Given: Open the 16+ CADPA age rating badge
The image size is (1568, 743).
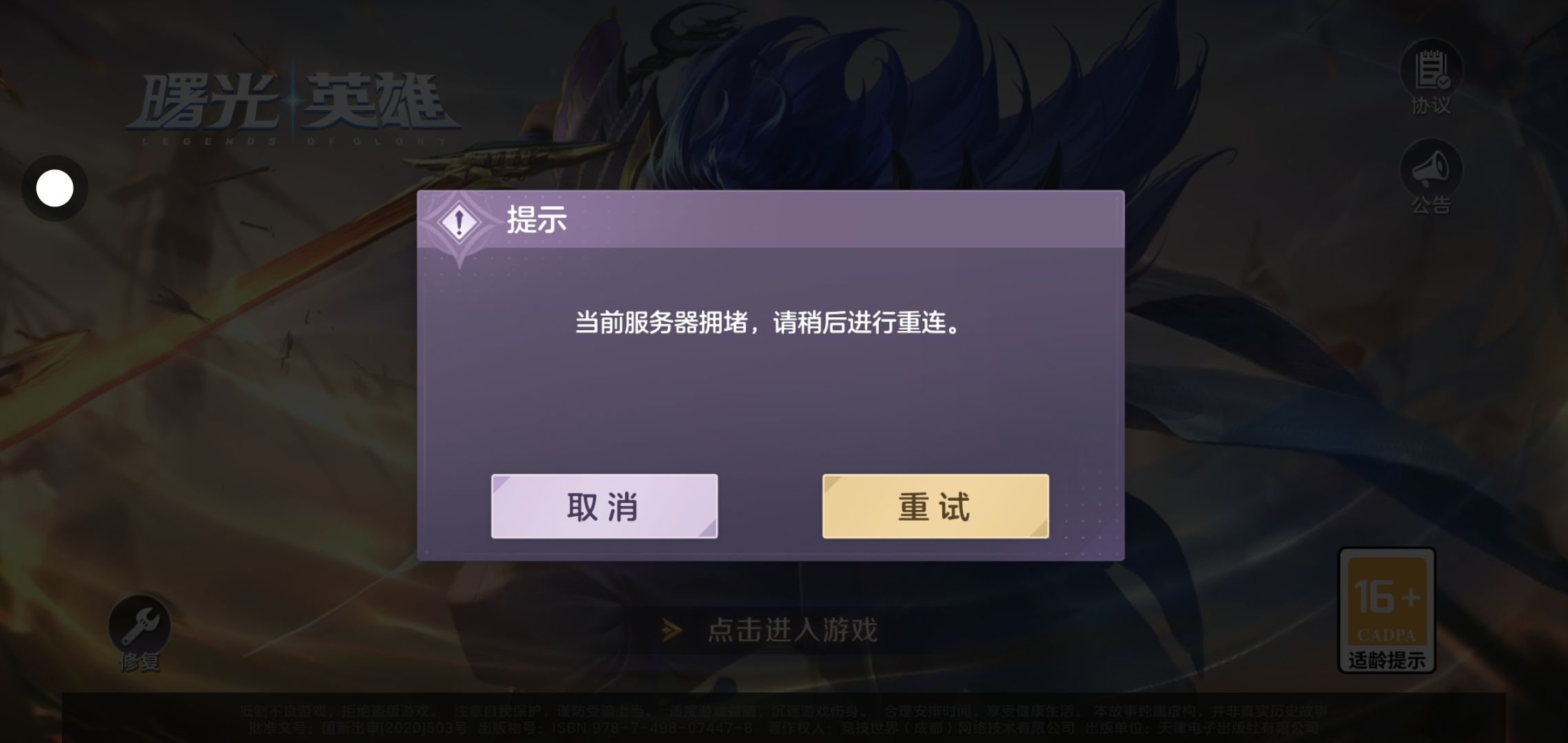Looking at the screenshot, I should tap(1386, 610).
